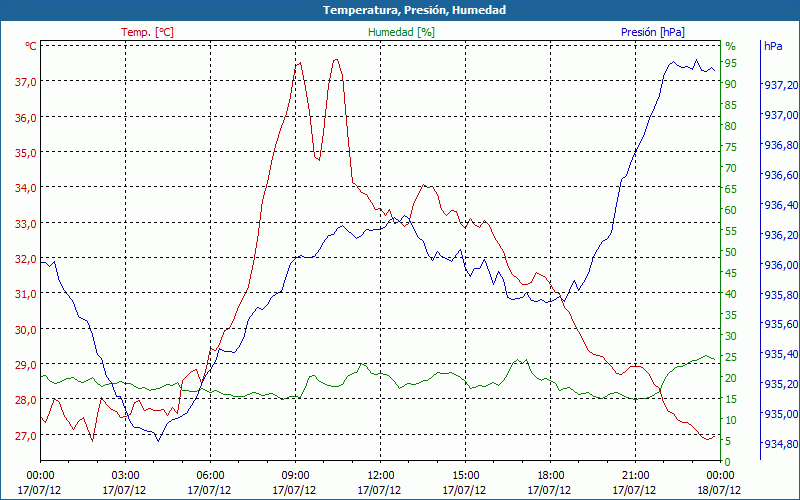
Task: Click the 935,00 pressure axis value
Action: [x=781, y=414]
